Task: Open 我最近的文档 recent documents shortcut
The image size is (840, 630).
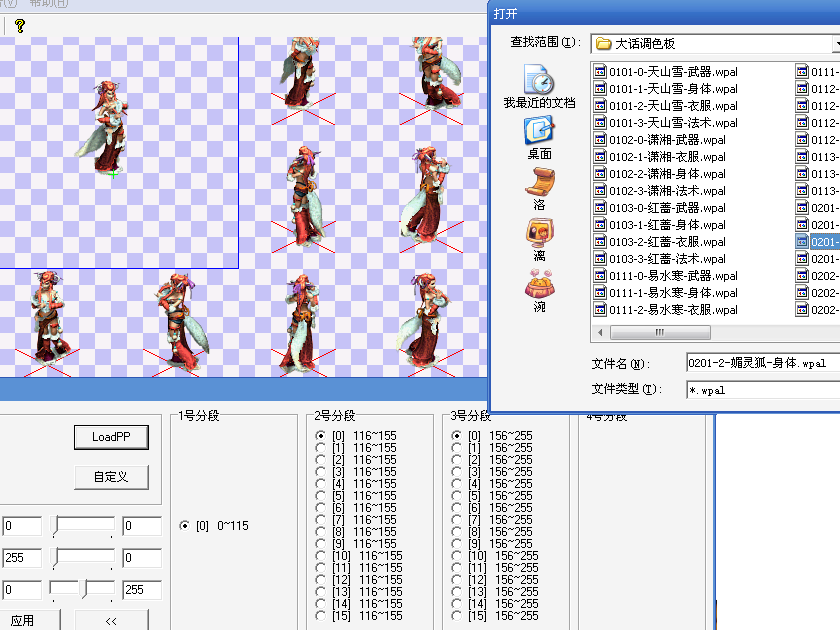Action: 539,87
